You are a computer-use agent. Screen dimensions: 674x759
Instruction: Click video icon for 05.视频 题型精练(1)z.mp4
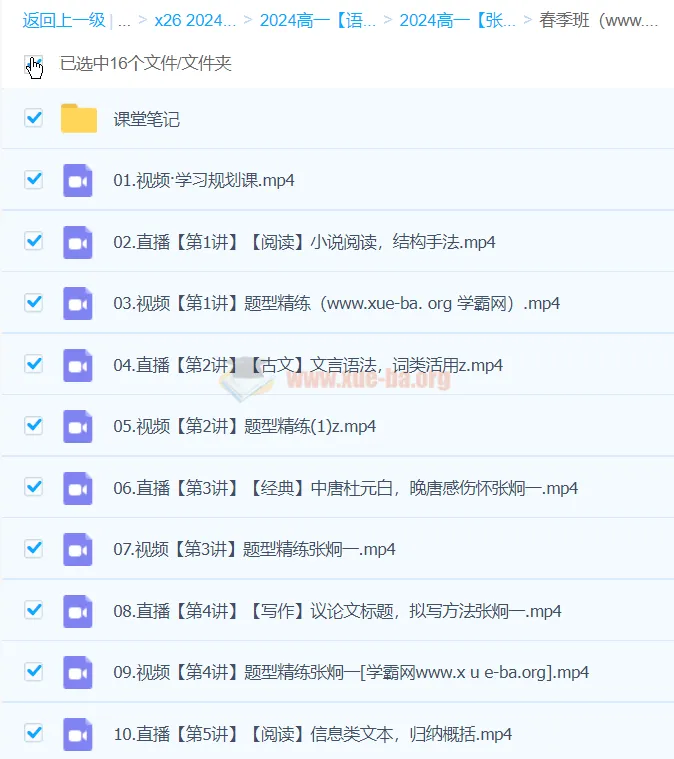(78, 426)
